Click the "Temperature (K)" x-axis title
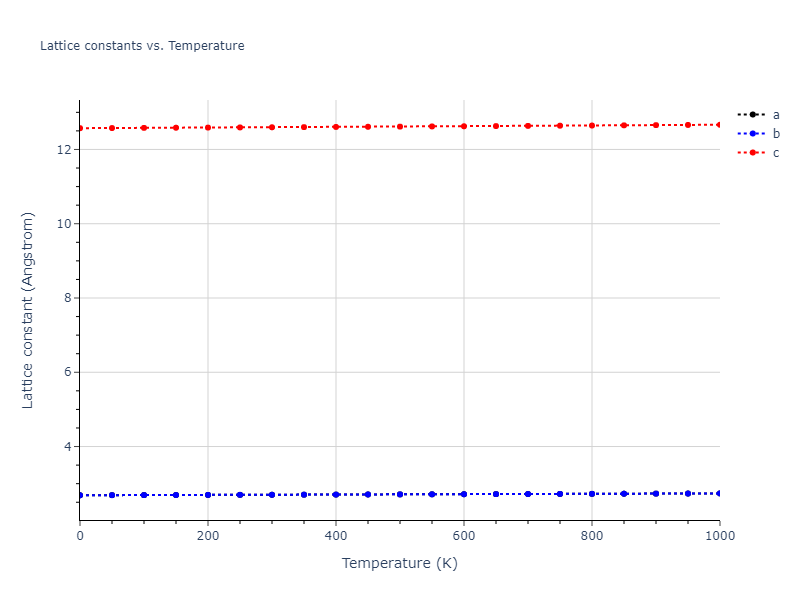Screen dimensions: 800x600 [400, 563]
